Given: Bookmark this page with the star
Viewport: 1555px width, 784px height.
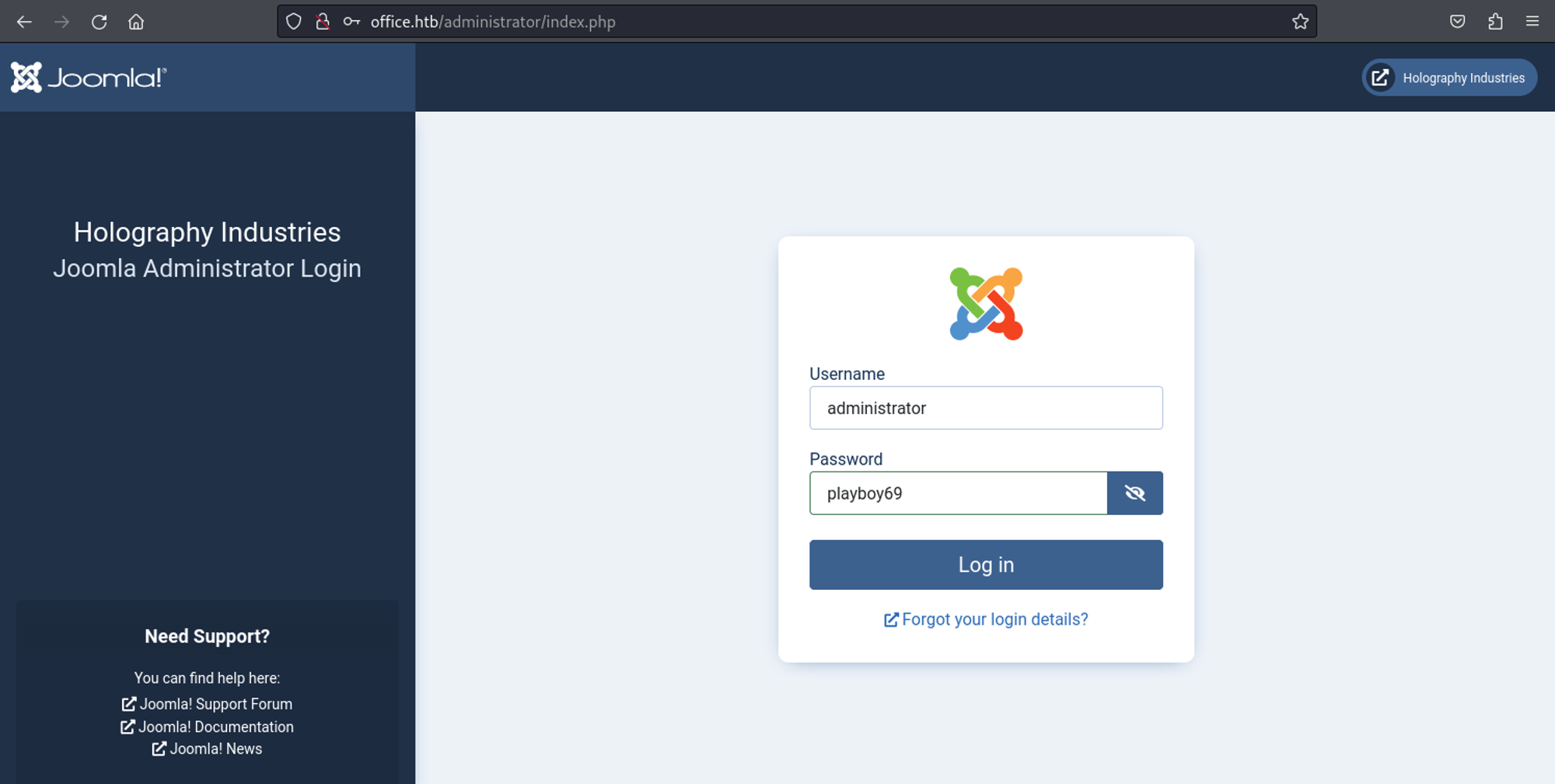Looking at the screenshot, I should click(1300, 22).
